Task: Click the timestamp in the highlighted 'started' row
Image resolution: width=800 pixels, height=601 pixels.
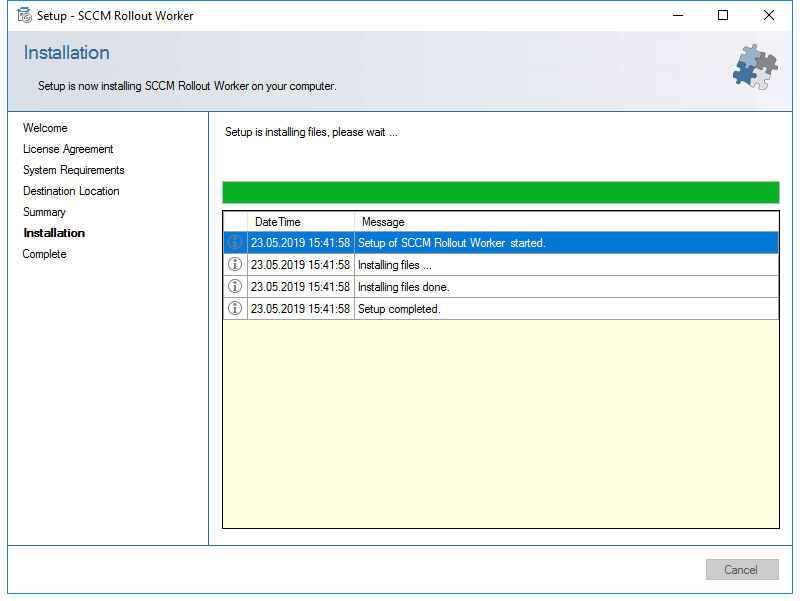Action: tap(301, 243)
